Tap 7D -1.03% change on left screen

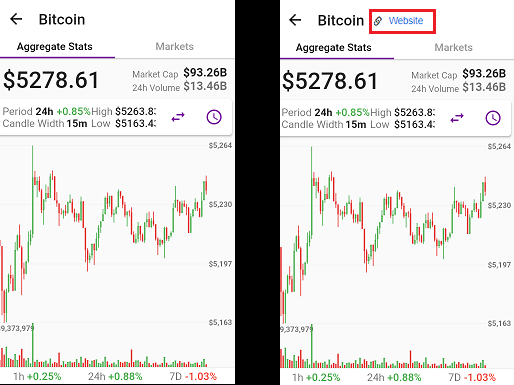point(193,376)
